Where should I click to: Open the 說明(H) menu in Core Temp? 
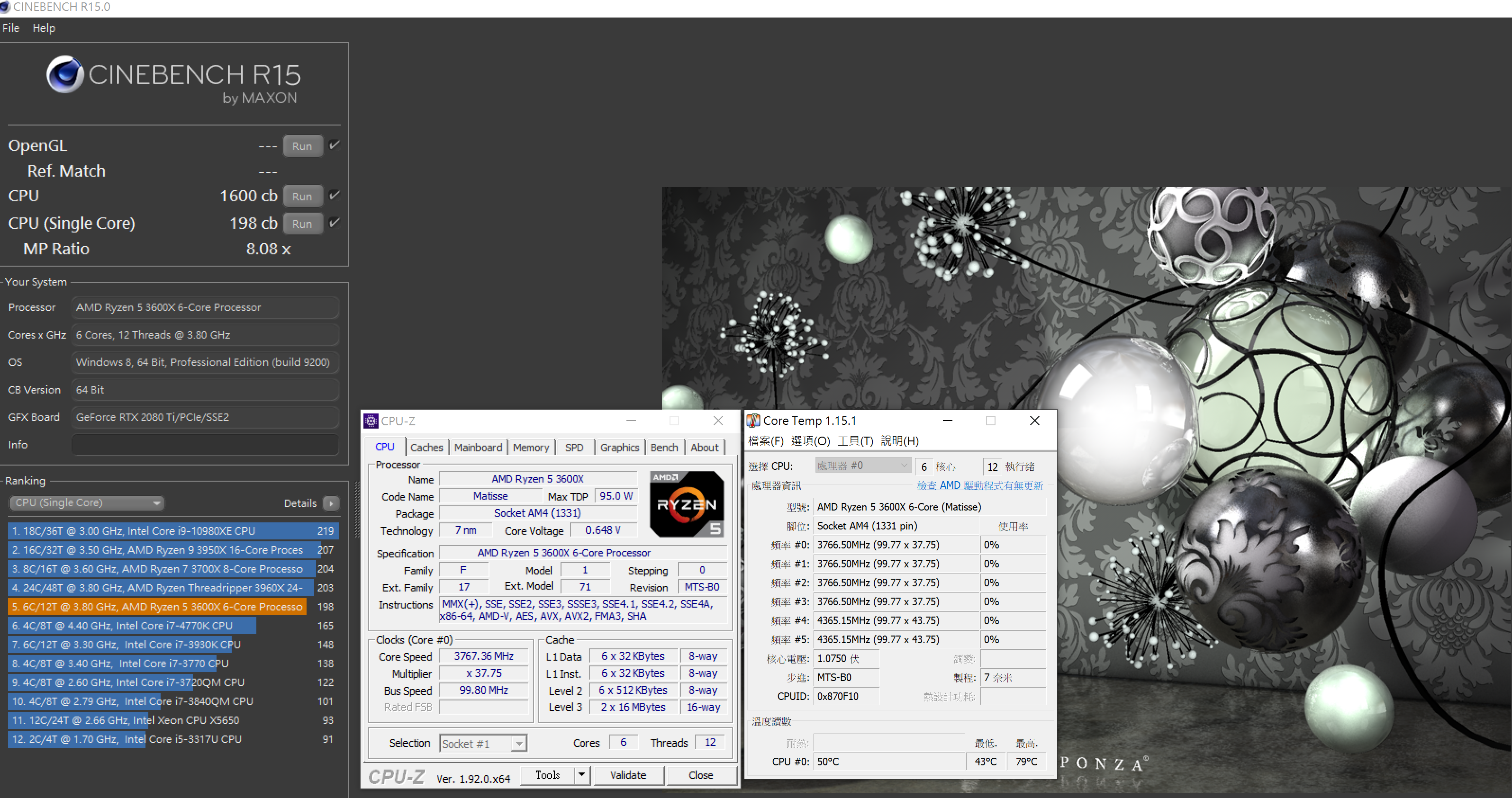[900, 440]
